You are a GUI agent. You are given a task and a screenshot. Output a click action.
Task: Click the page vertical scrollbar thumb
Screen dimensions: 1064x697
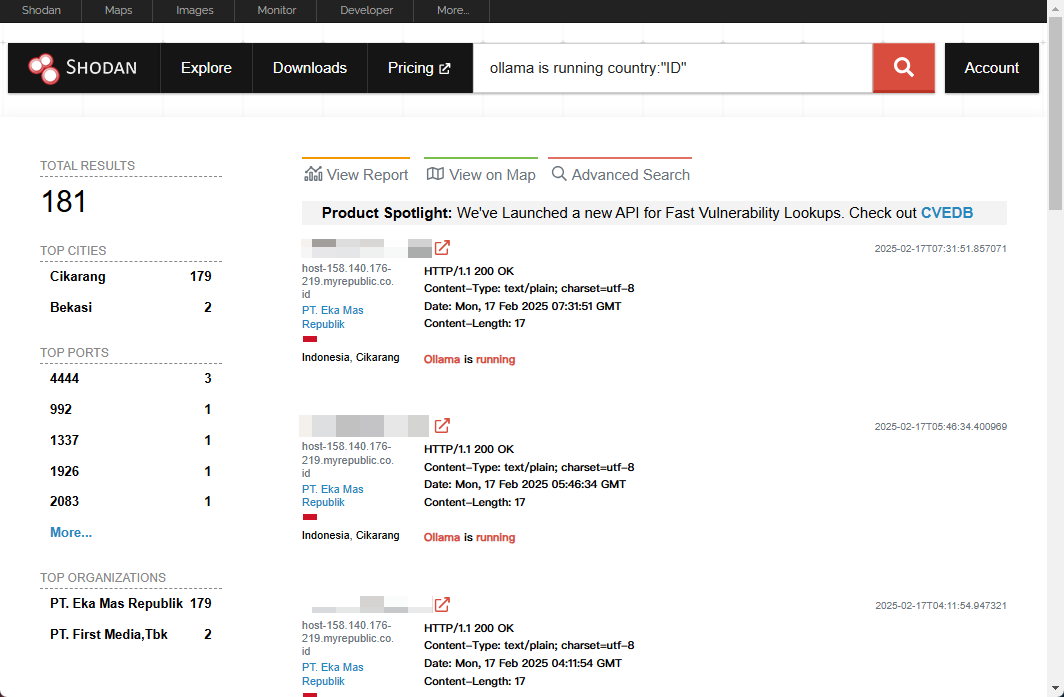coord(1056,112)
